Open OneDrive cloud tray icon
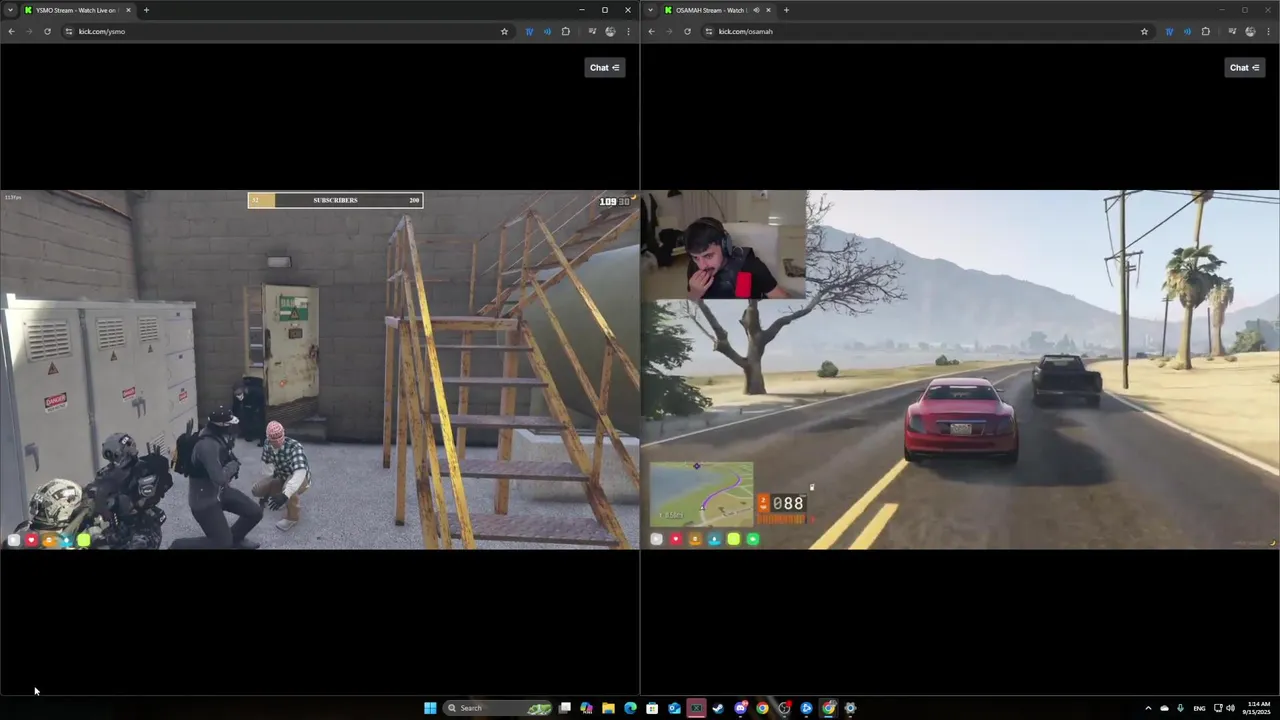Screen dimensions: 1280x720 [1164, 708]
